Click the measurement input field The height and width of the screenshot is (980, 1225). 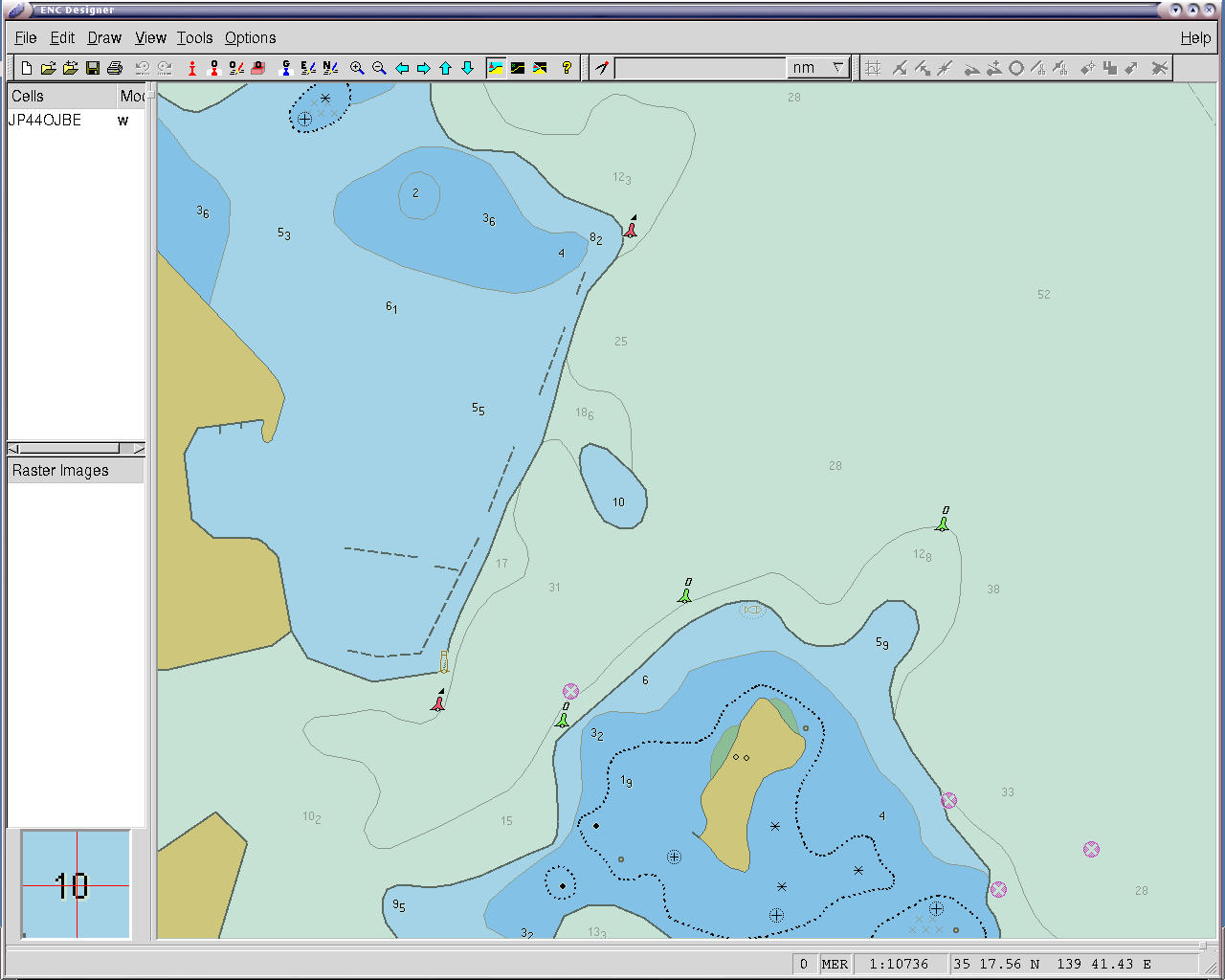700,68
